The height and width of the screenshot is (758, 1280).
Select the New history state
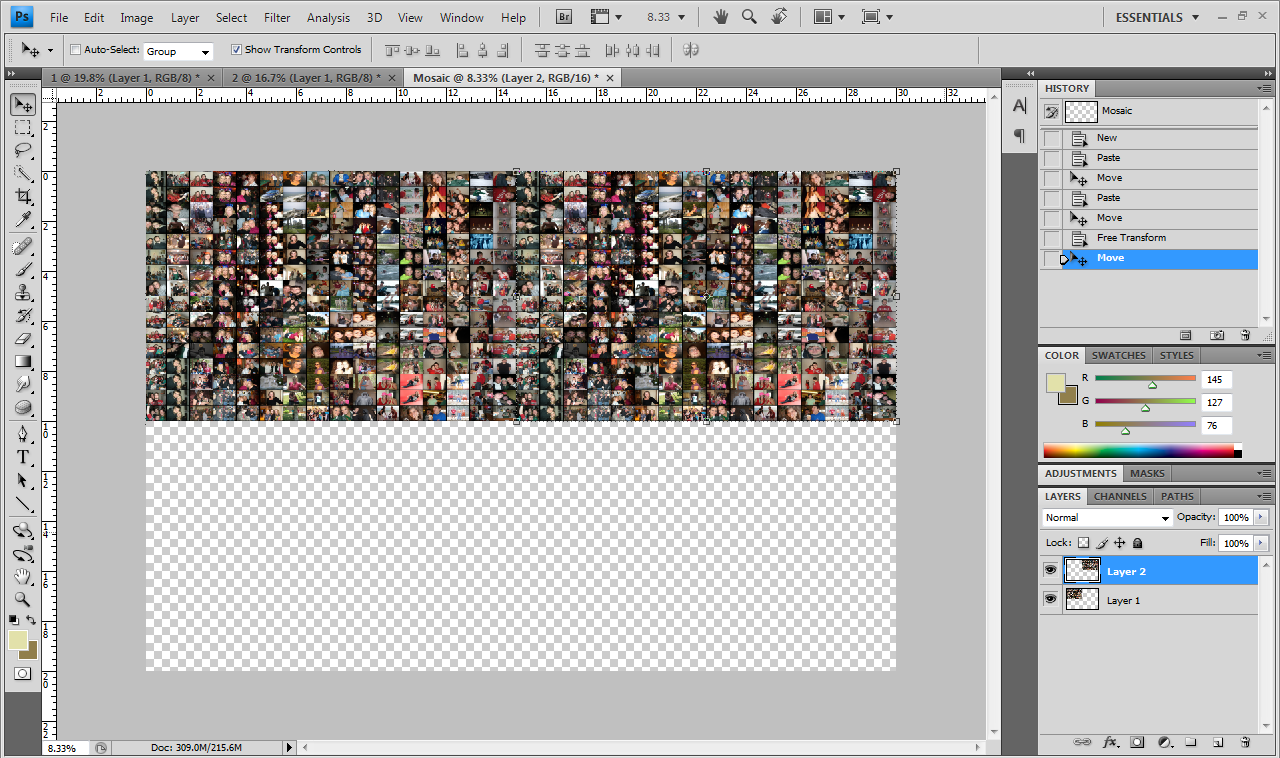point(1149,138)
